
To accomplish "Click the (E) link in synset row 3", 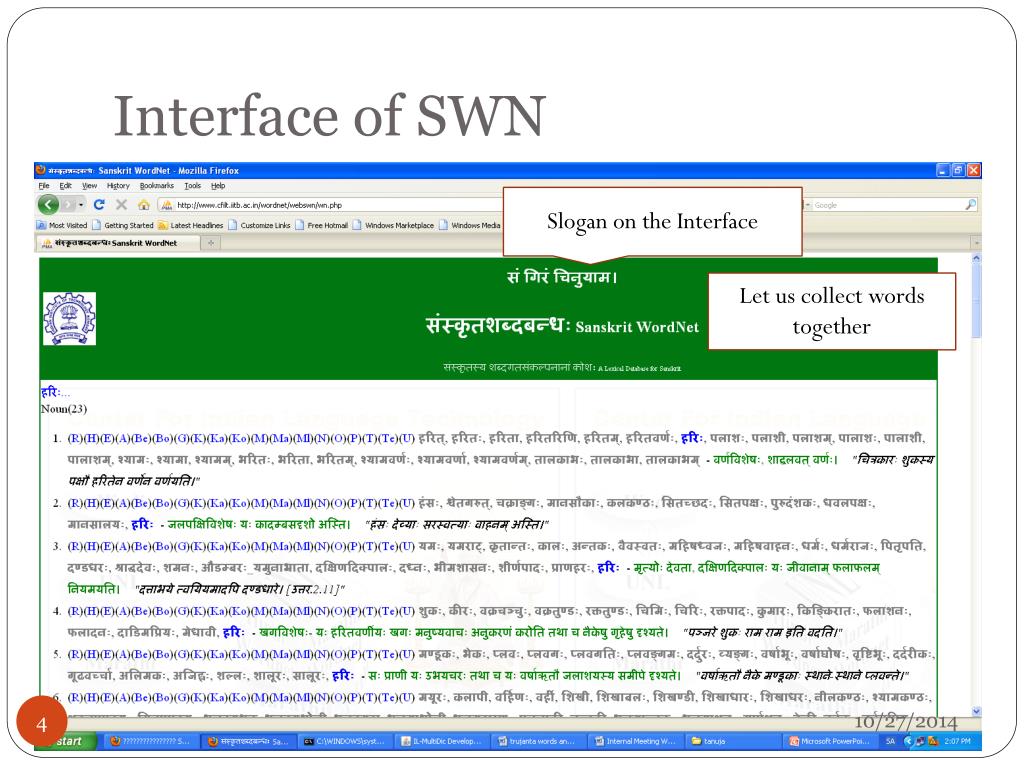I will (107, 546).
